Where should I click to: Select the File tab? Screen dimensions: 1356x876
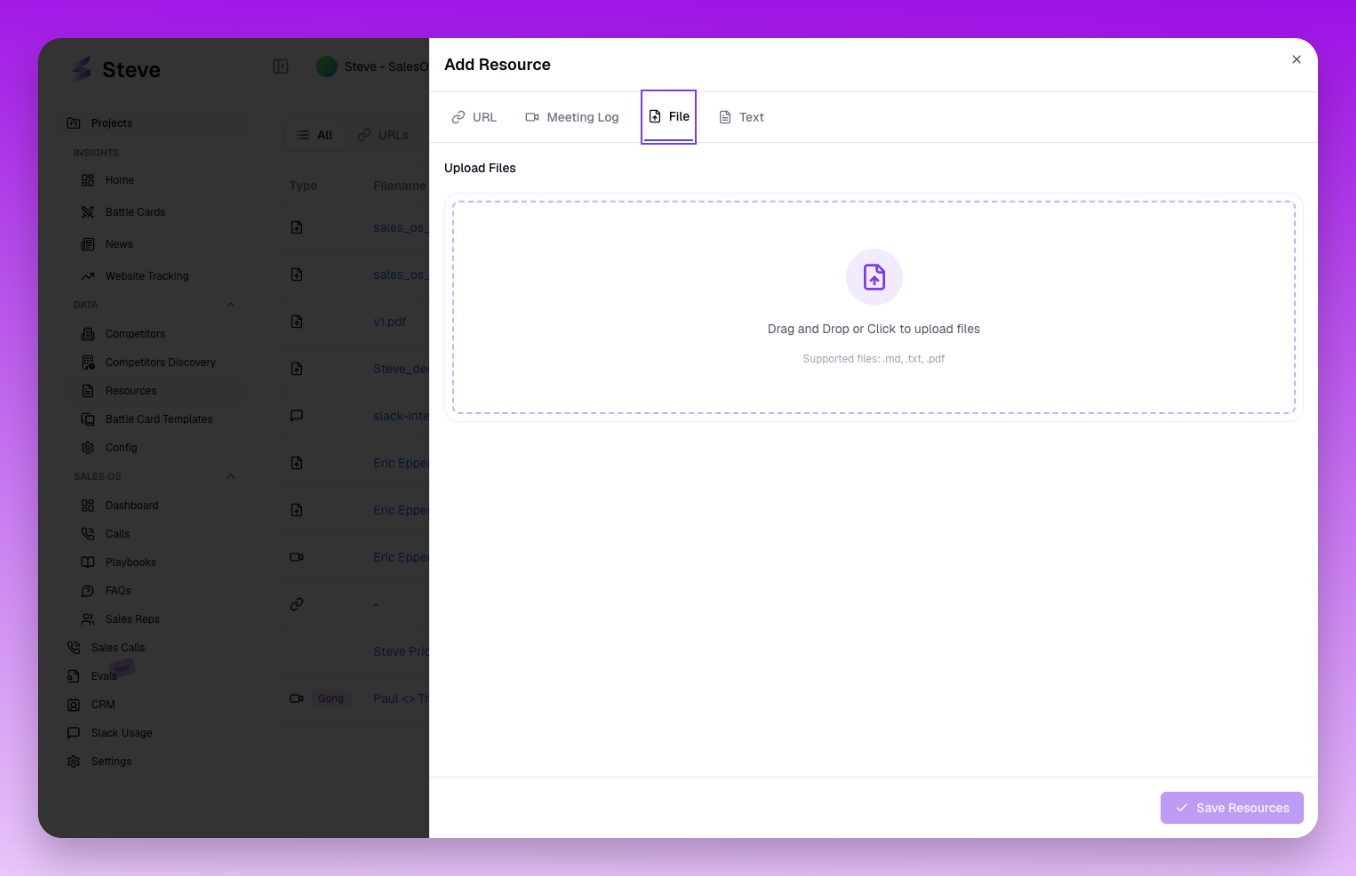(669, 117)
